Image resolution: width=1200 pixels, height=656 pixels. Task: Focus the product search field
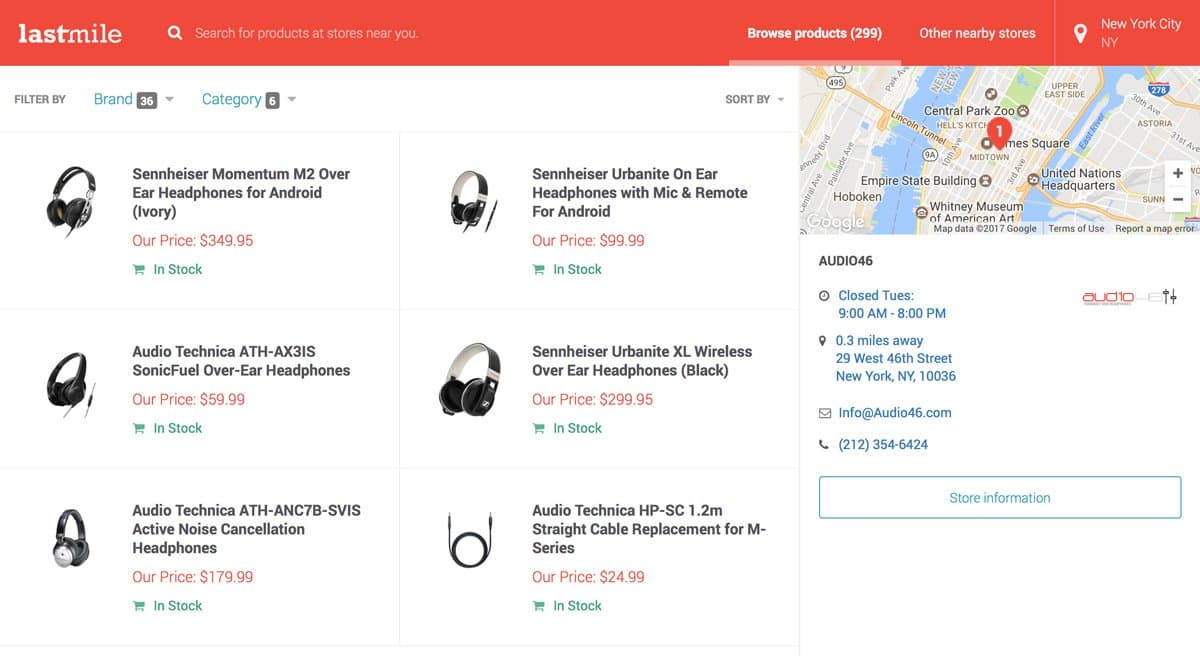pos(306,33)
